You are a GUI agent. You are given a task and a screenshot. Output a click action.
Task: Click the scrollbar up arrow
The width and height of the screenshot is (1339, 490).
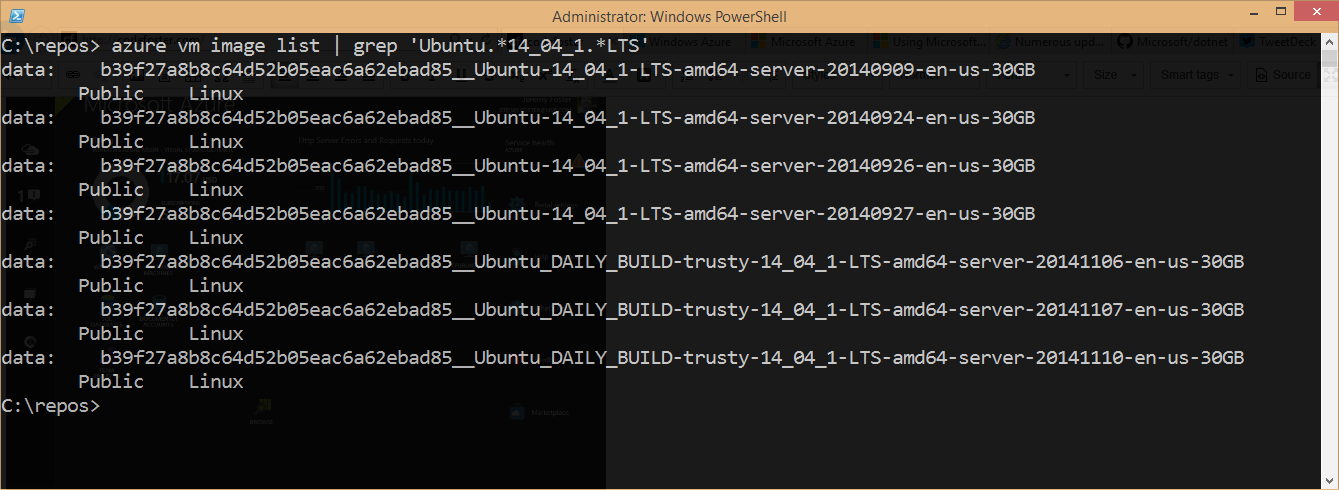coord(1329,43)
